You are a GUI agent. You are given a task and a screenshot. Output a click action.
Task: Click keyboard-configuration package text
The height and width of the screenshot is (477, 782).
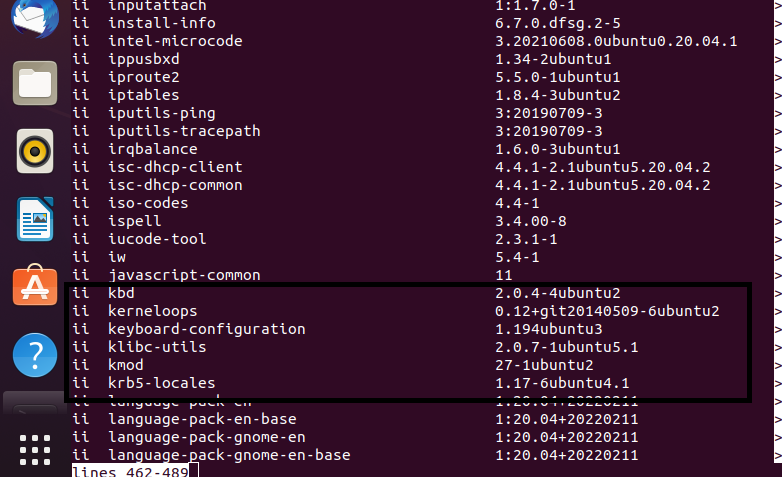coord(206,329)
